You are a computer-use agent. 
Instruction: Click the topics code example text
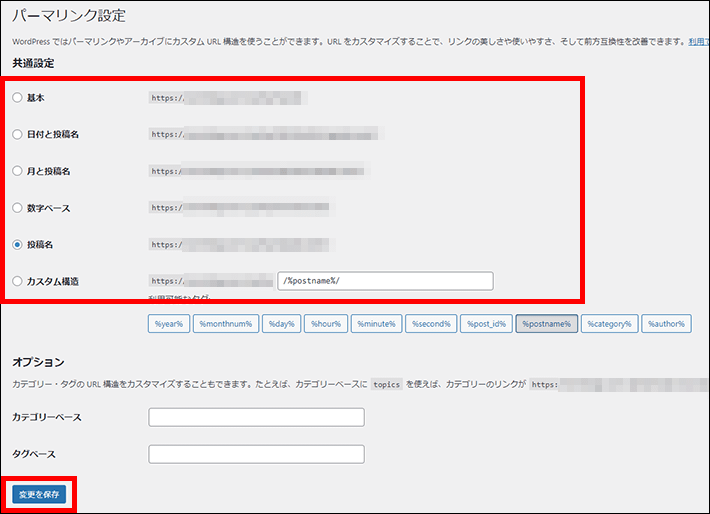(387, 384)
